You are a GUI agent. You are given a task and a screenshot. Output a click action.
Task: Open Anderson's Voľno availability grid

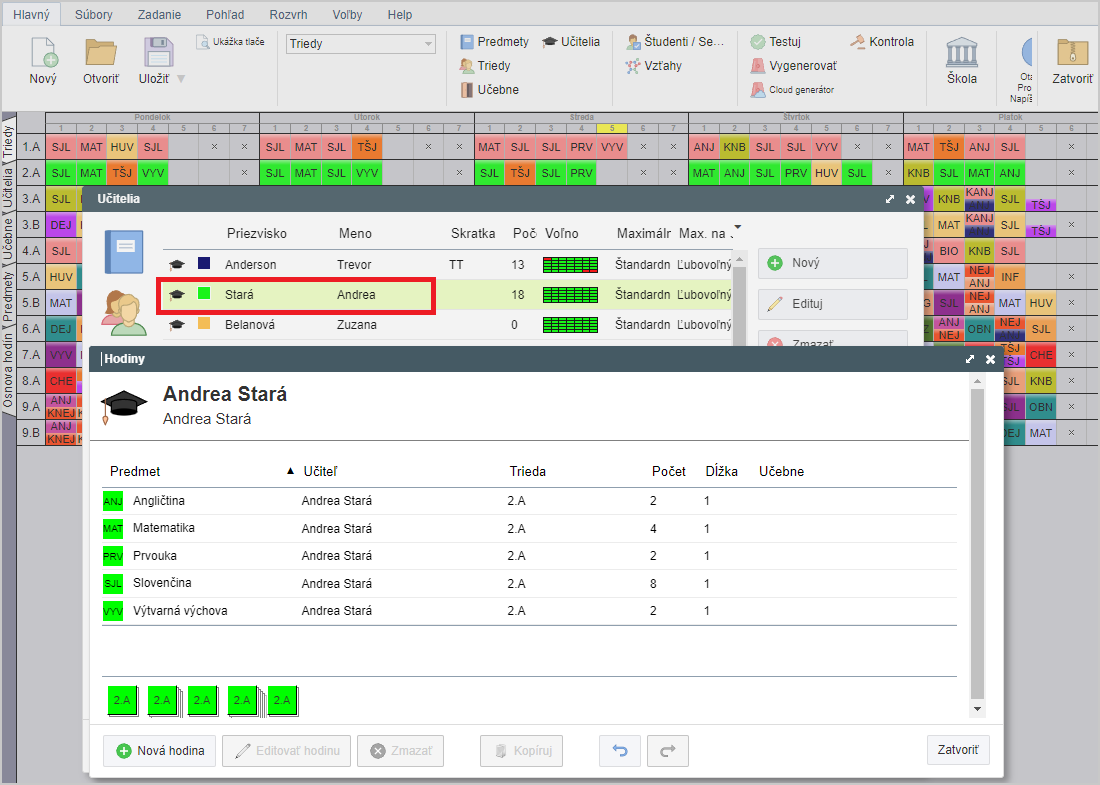(x=570, y=264)
